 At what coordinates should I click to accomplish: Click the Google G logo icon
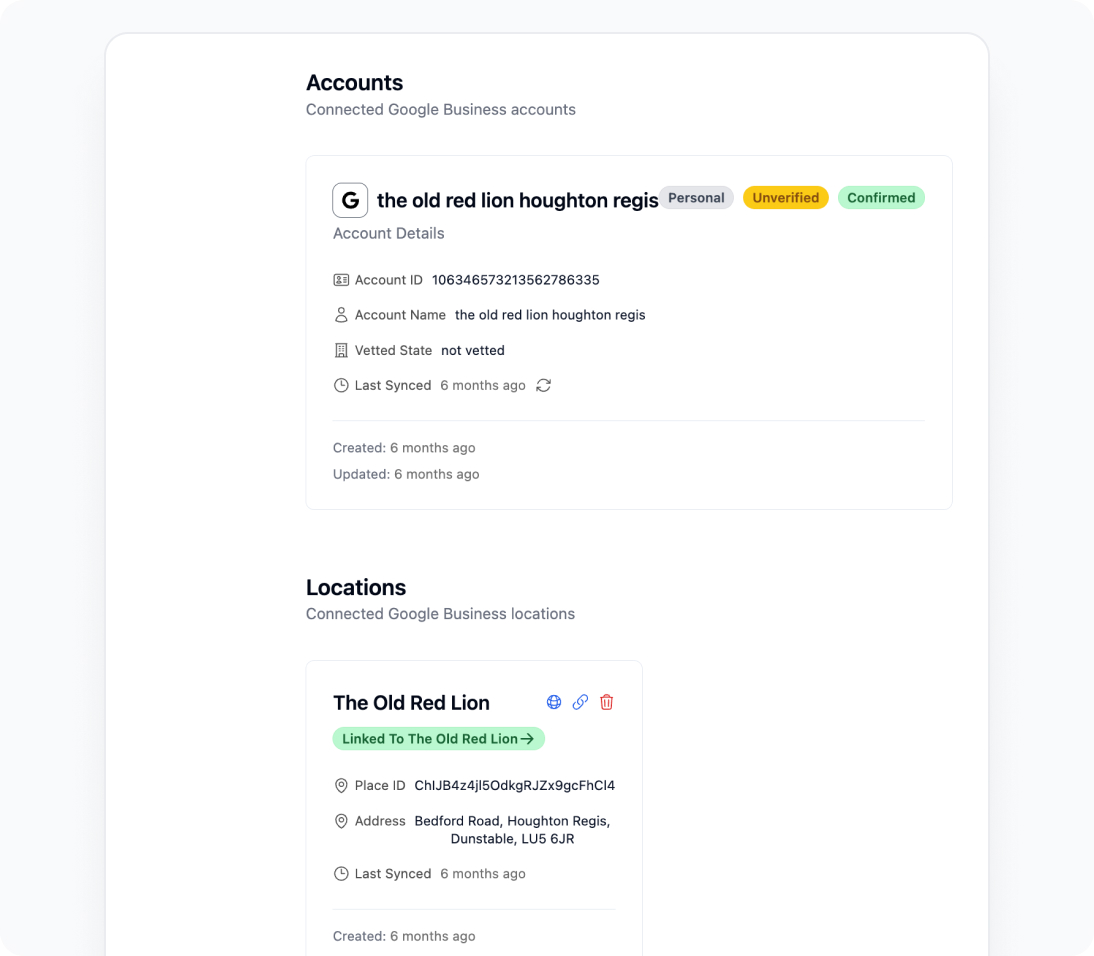350,200
